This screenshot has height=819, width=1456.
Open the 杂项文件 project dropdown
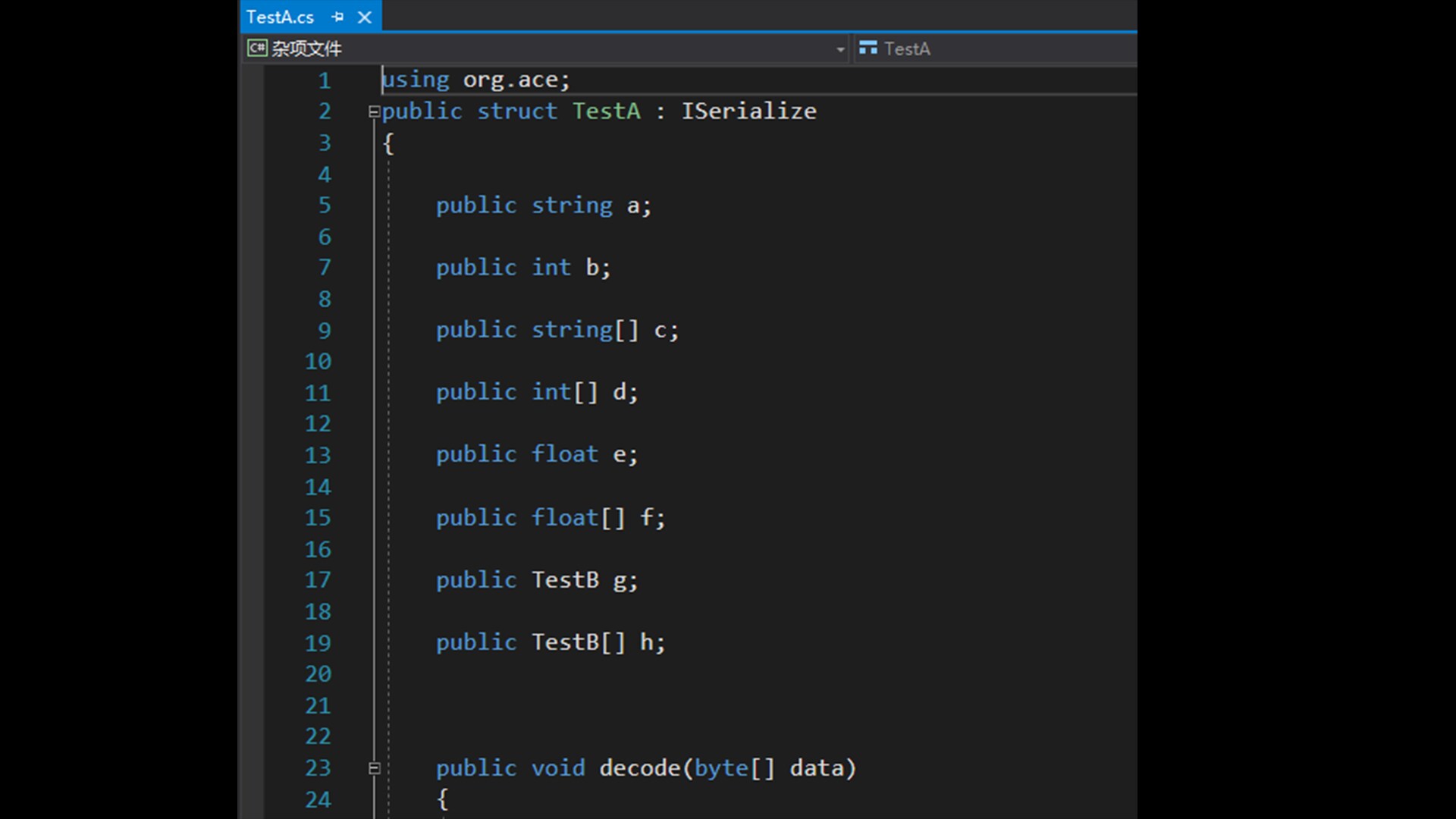pyautogui.click(x=839, y=49)
